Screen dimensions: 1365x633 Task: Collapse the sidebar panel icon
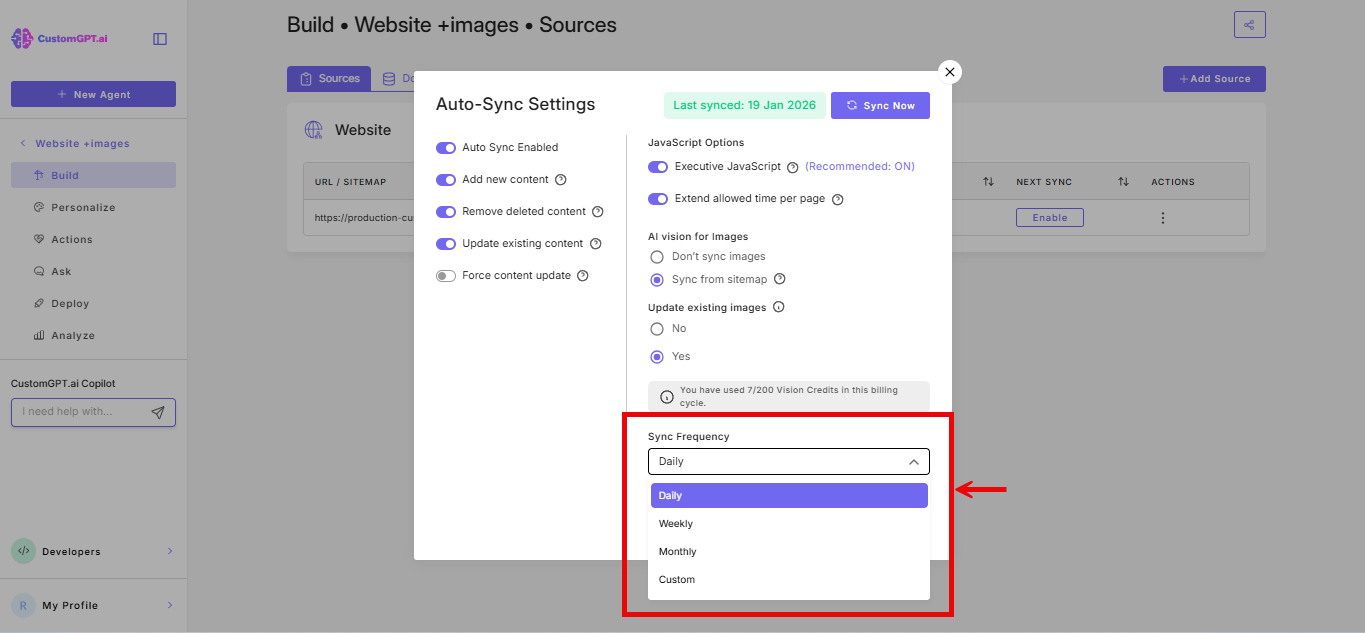point(160,39)
